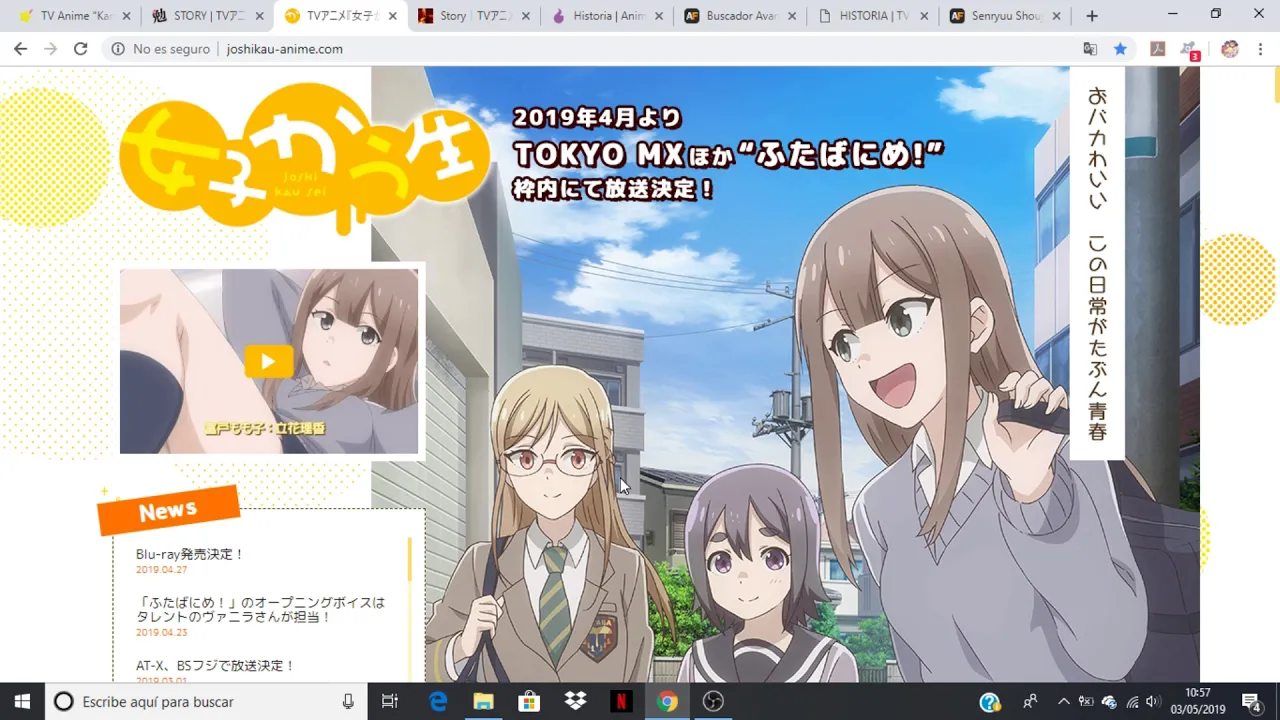Click the browser forward arrow
This screenshot has height=720, width=1280.
point(50,49)
